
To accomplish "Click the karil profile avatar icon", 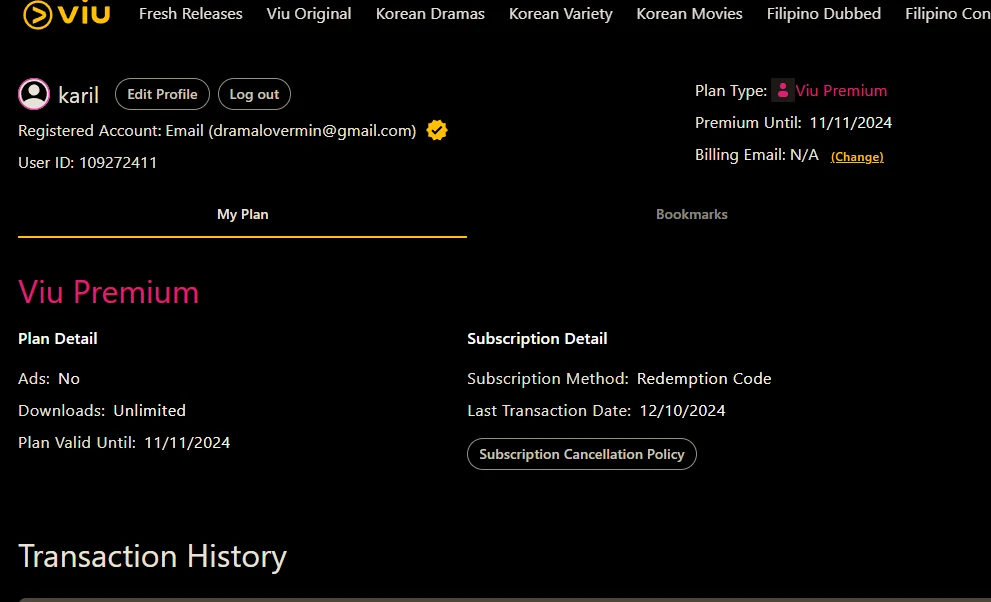I will pyautogui.click(x=34, y=94).
